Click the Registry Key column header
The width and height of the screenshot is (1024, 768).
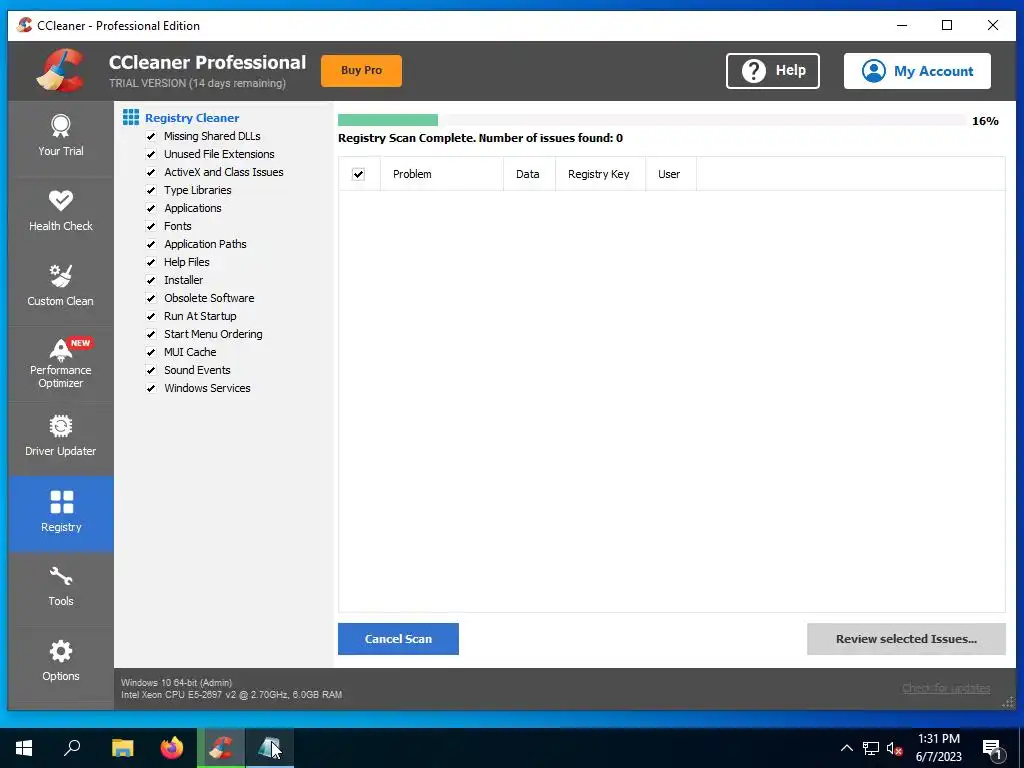tap(600, 174)
